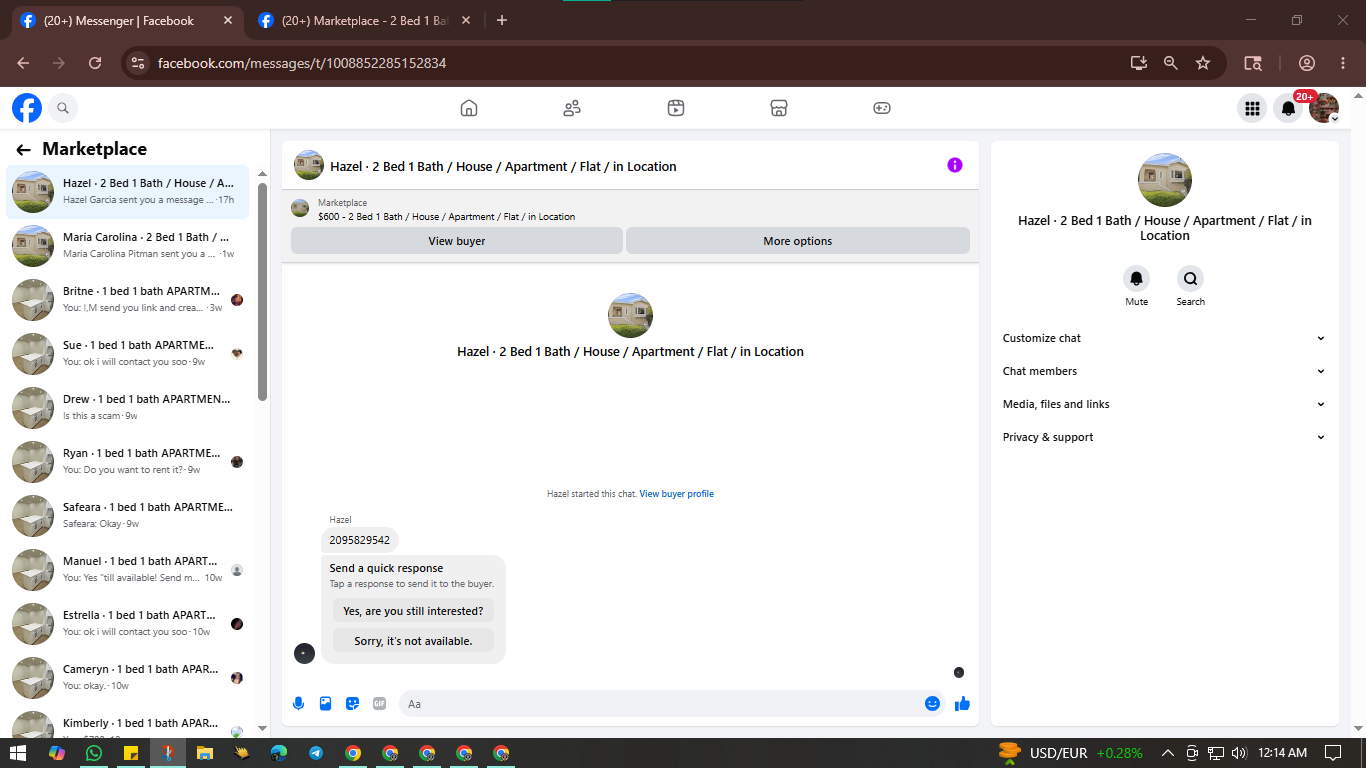The image size is (1366, 768).
Task: Send a thumbs-up like
Action: [x=962, y=703]
